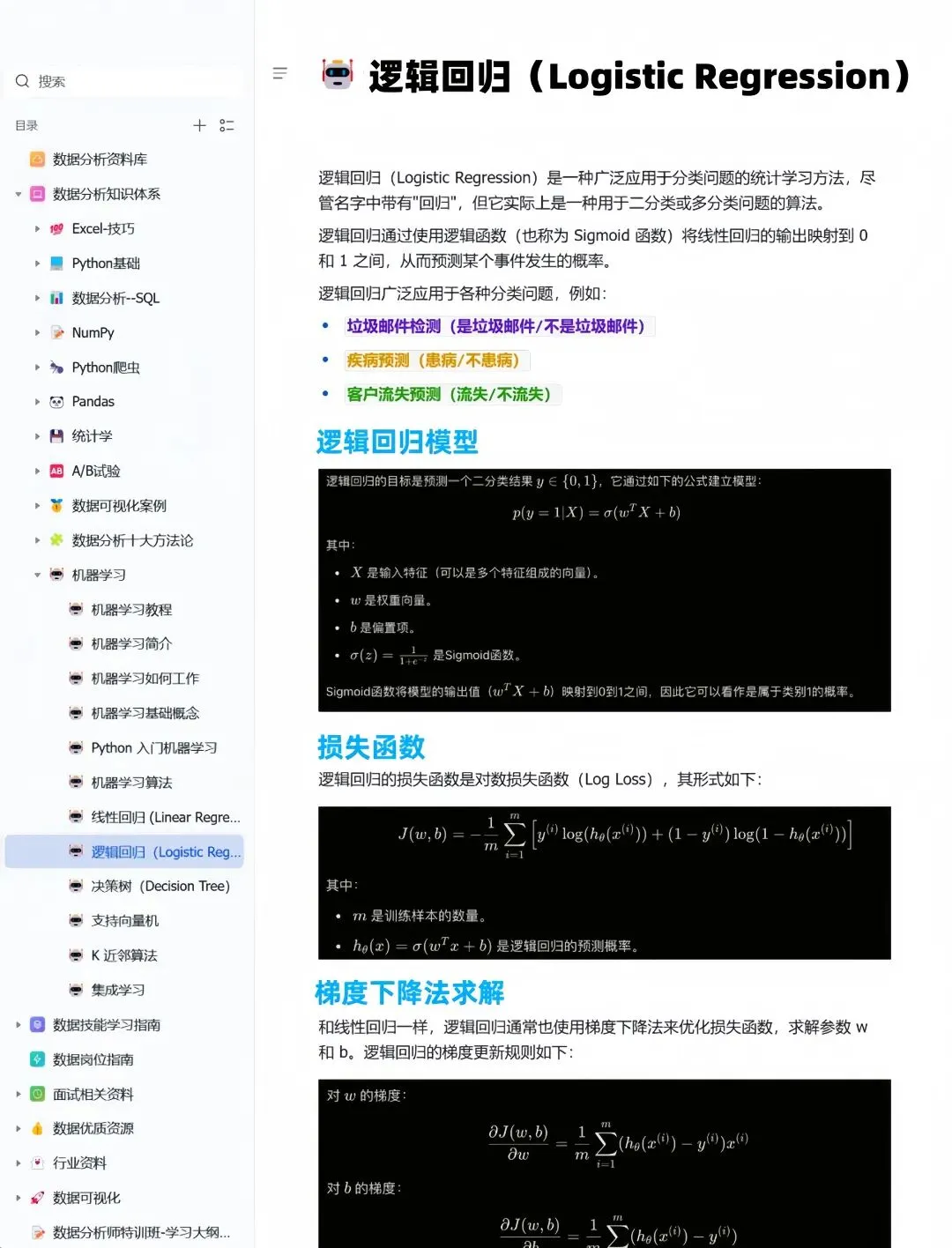
Task: Open 决策树 (Decision Tree) page
Action: (x=160, y=886)
